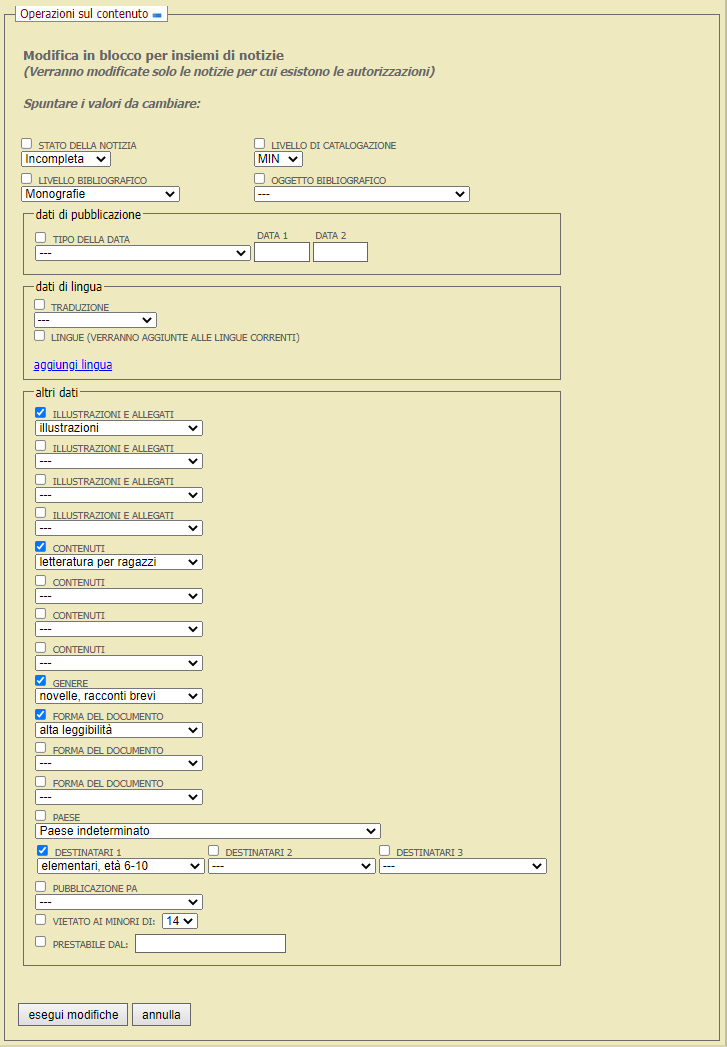Viewport: 727px width, 1047px height.
Task: Click the aggiungi lingua link
Action: [73, 365]
